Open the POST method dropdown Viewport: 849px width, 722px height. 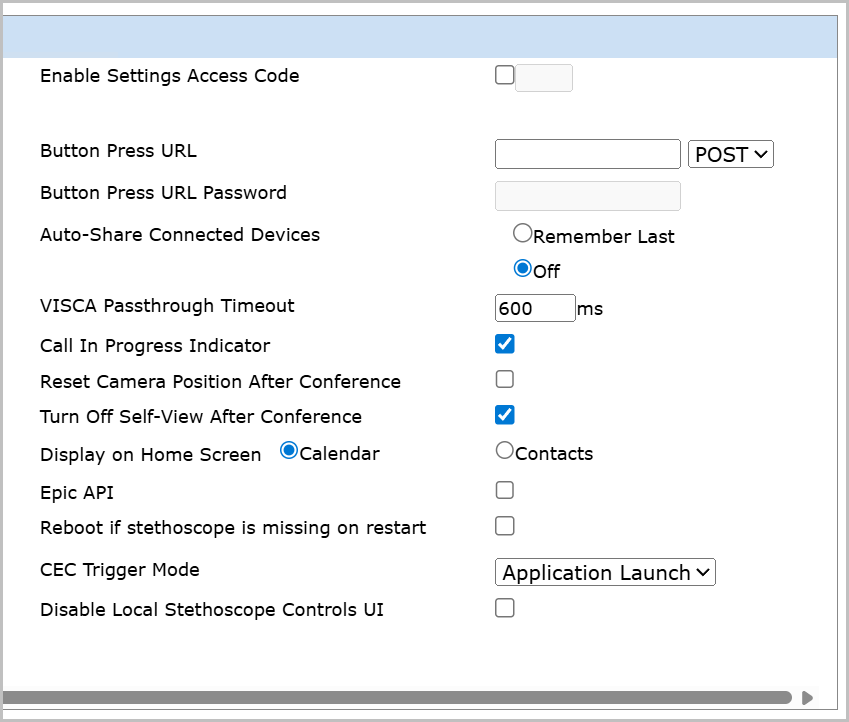730,154
